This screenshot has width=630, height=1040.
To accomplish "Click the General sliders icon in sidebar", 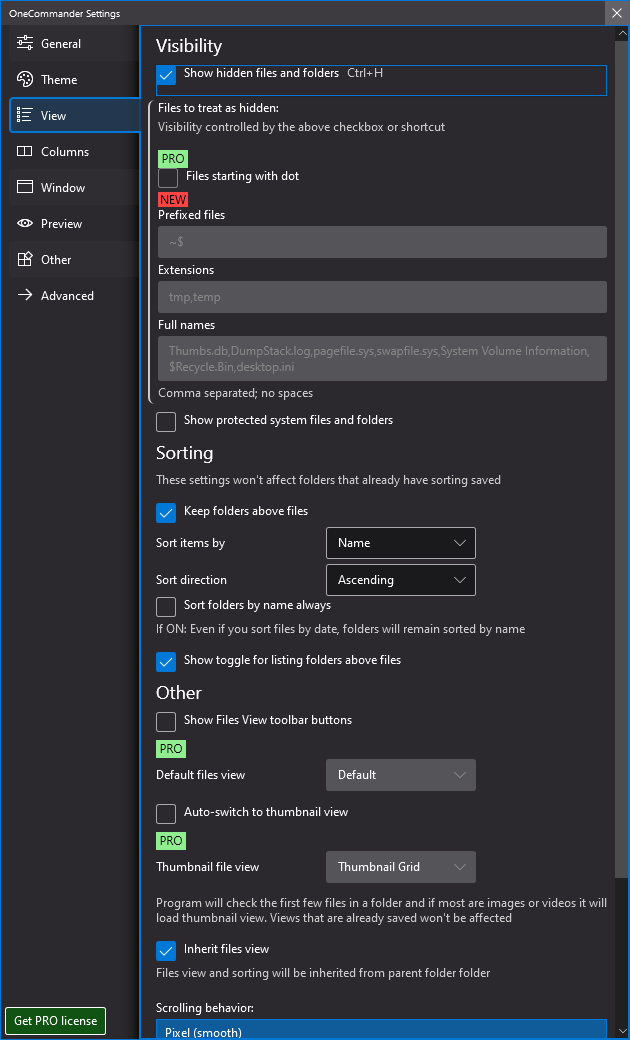I will (x=25, y=44).
